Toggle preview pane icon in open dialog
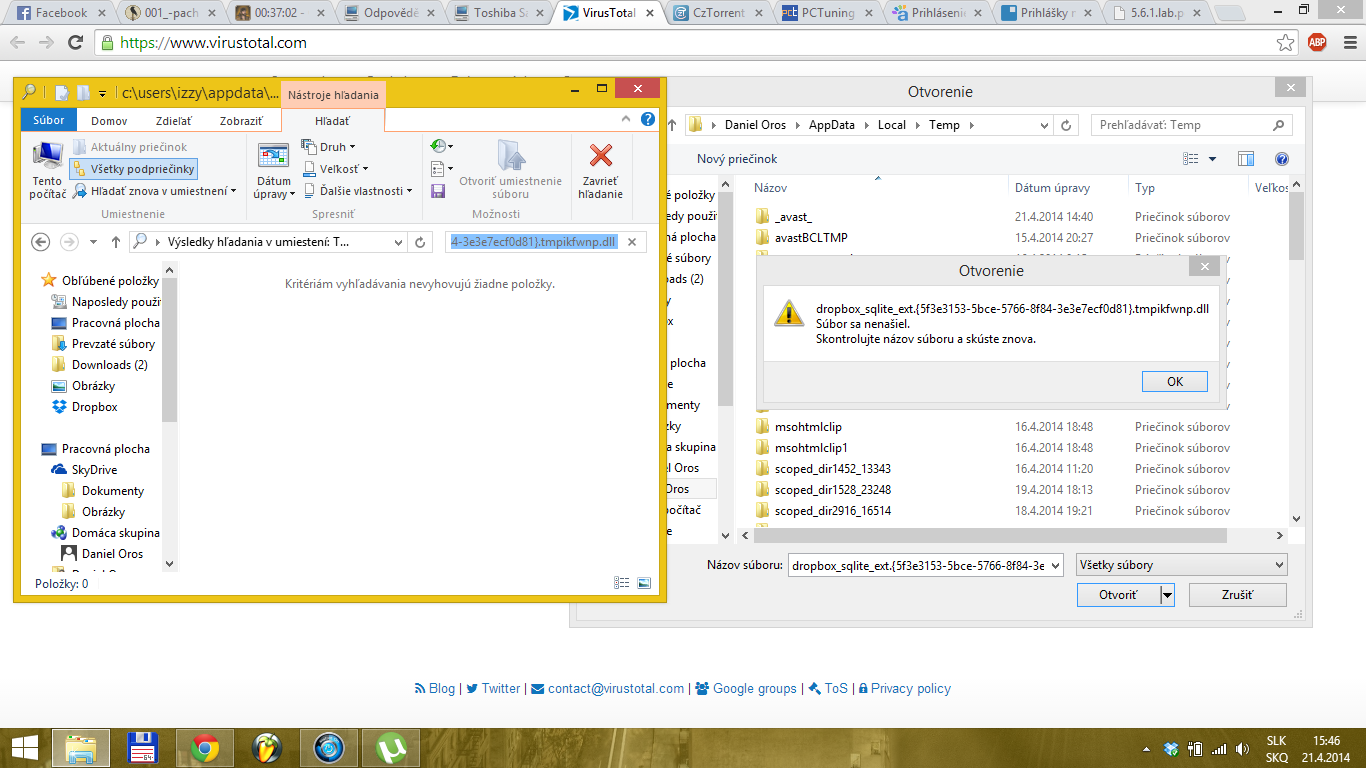 (x=1246, y=159)
